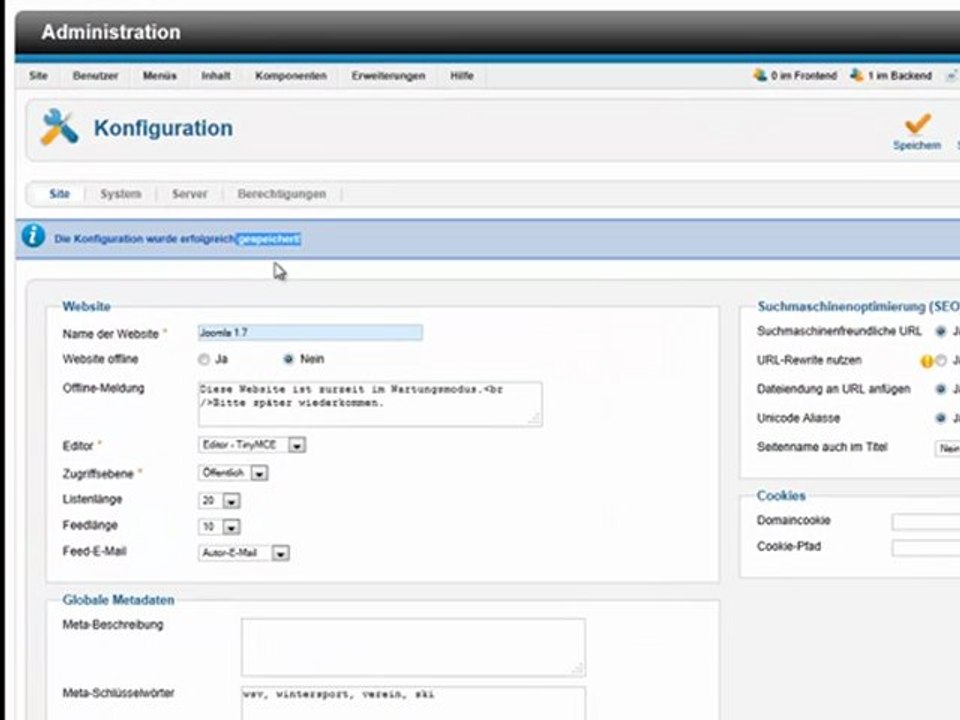Click the Konfiguration wrench and screwdriver icon
960x720 pixels.
(x=59, y=127)
